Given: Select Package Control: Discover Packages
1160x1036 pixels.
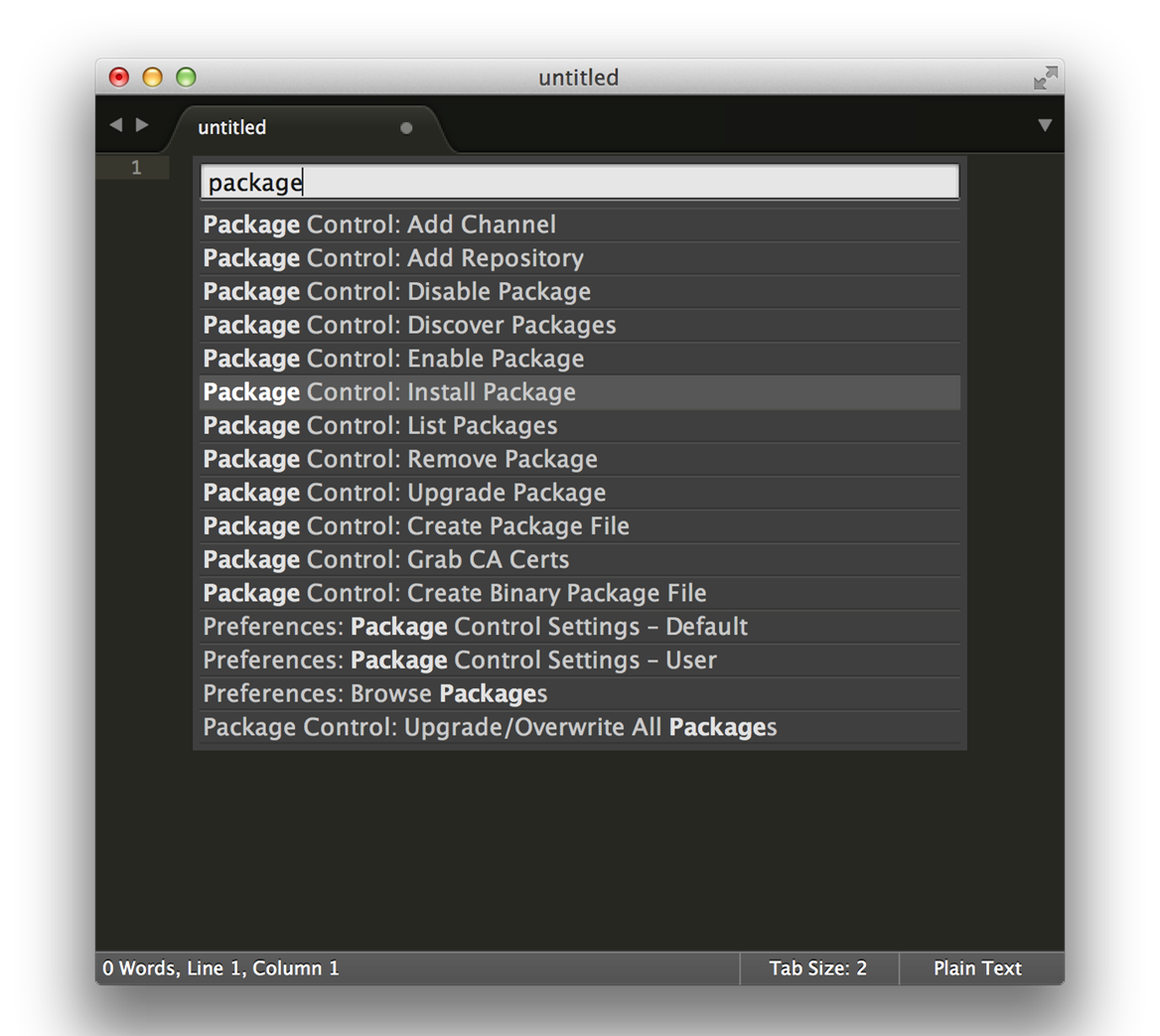Looking at the screenshot, I should [x=580, y=325].
